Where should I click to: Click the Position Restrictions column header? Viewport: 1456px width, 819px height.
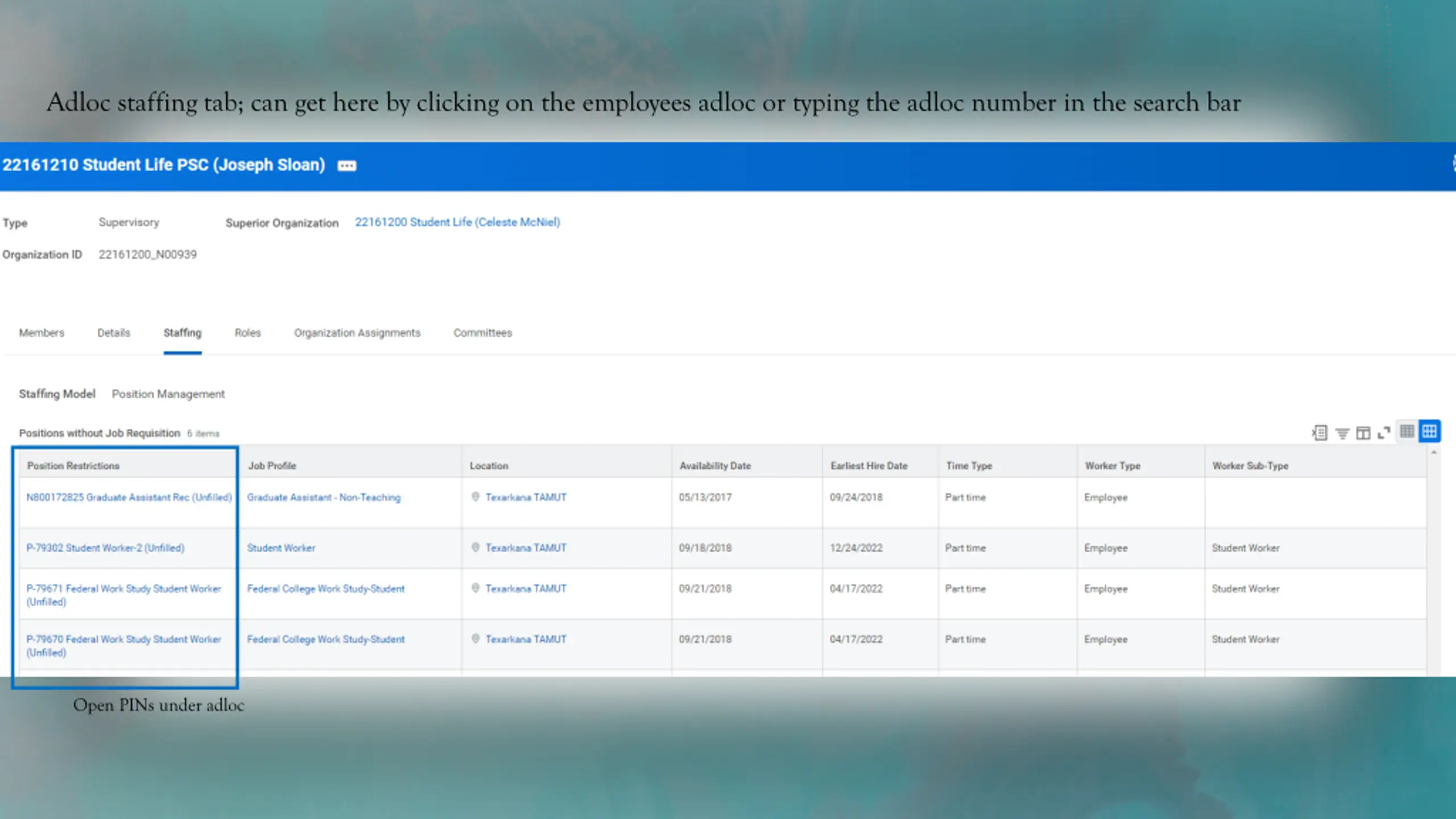[x=73, y=466]
